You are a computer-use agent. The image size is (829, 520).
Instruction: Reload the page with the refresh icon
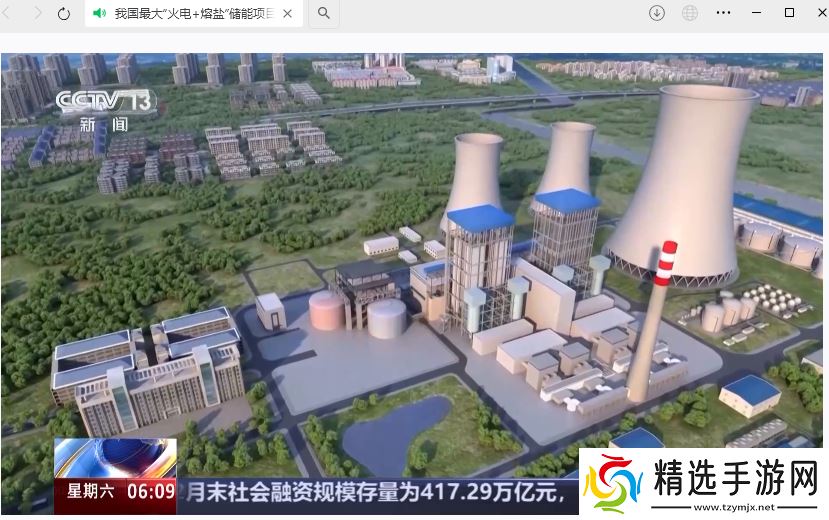point(64,13)
